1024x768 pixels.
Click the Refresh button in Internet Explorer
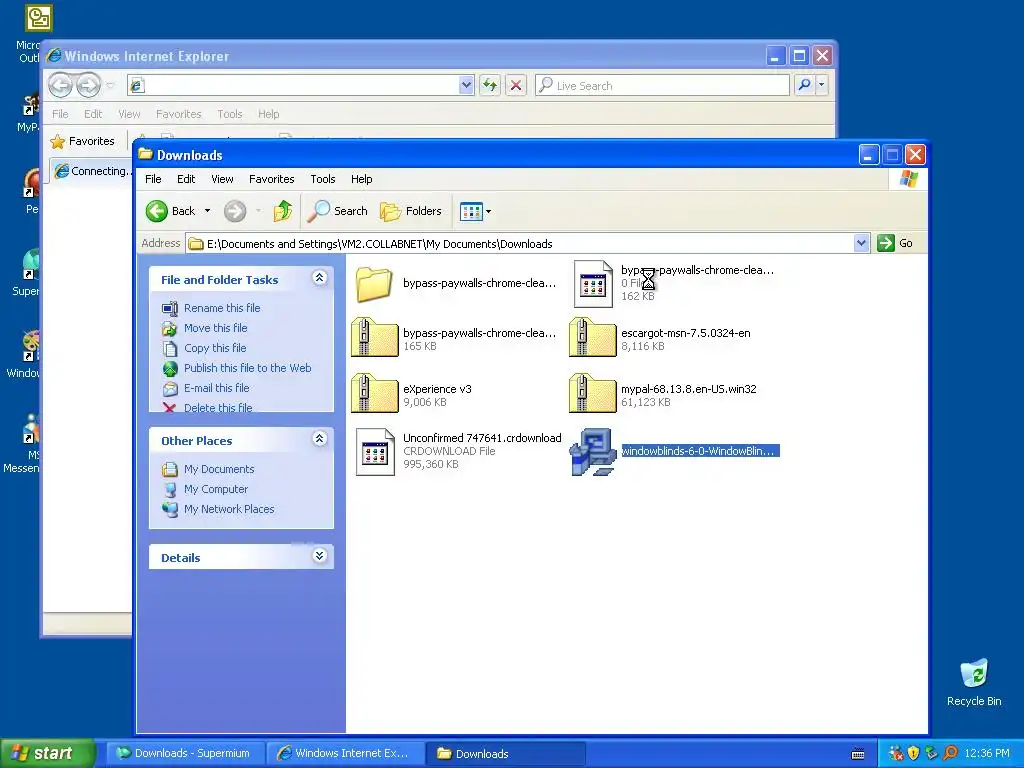coord(490,85)
